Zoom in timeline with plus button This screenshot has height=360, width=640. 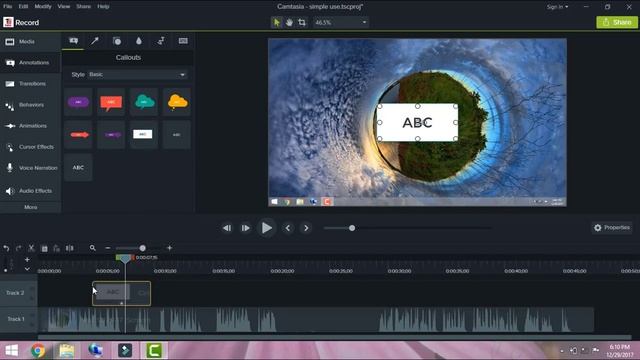(x=169, y=248)
